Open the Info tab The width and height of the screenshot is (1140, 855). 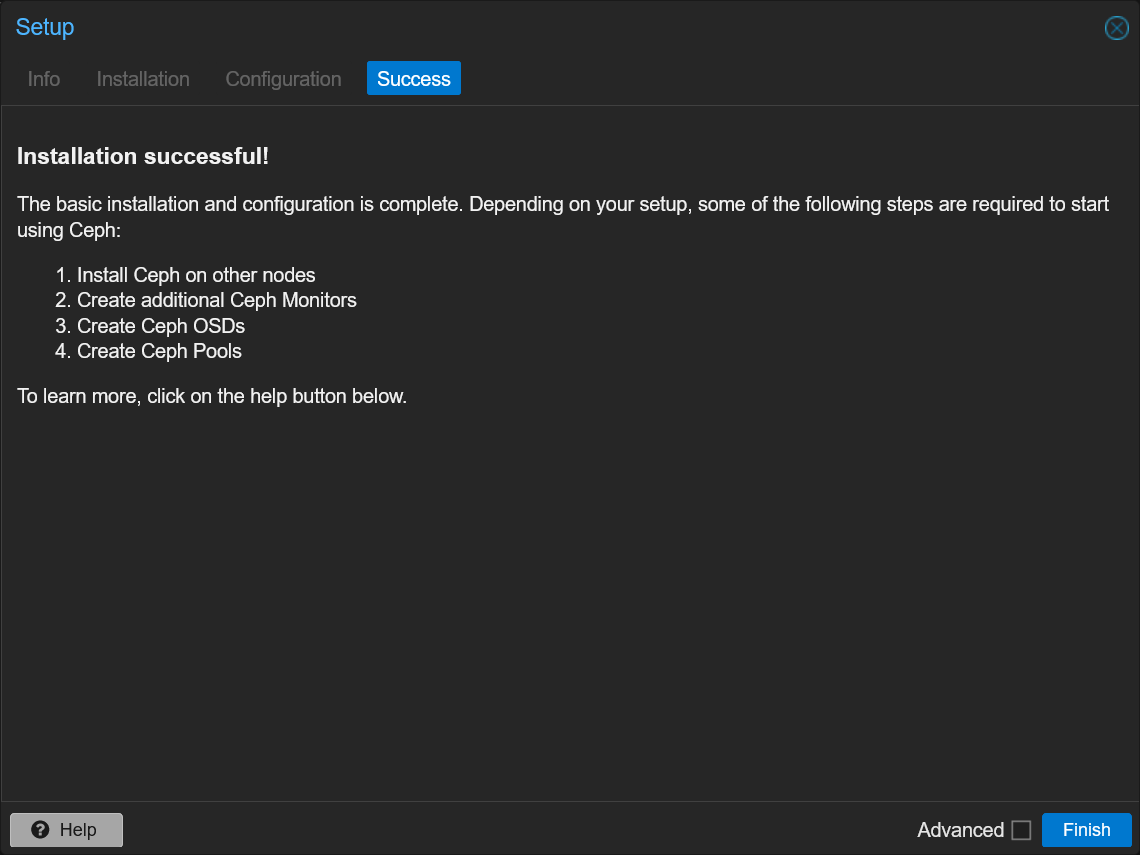44,79
